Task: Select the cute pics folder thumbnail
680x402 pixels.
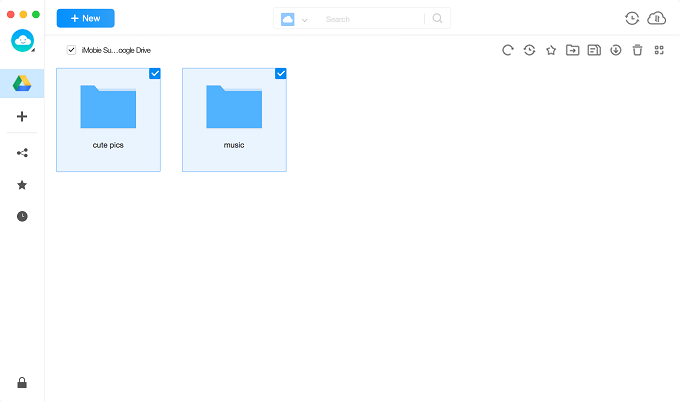Action: (108, 107)
